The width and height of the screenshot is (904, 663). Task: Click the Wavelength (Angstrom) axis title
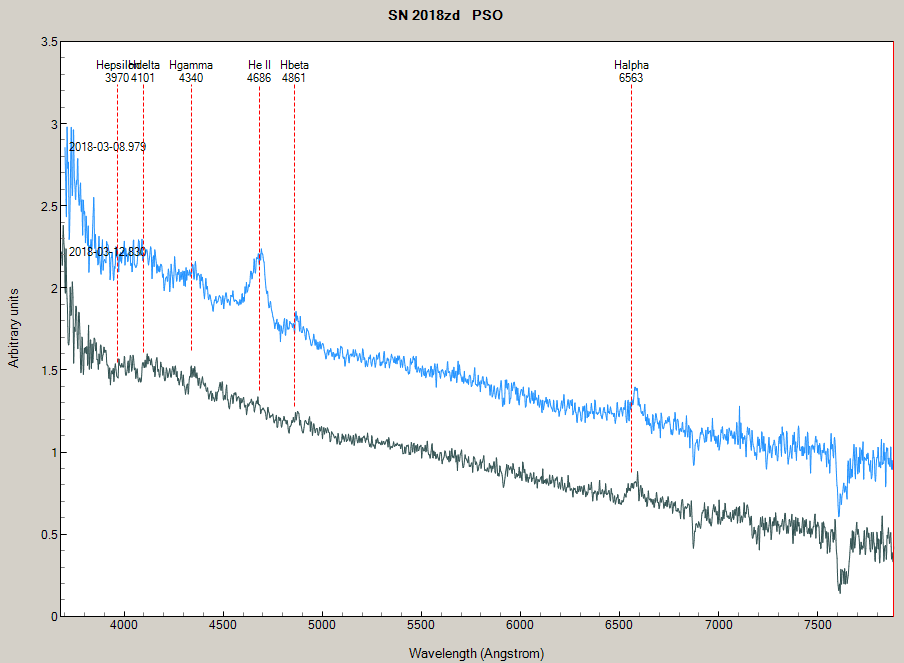click(476, 653)
